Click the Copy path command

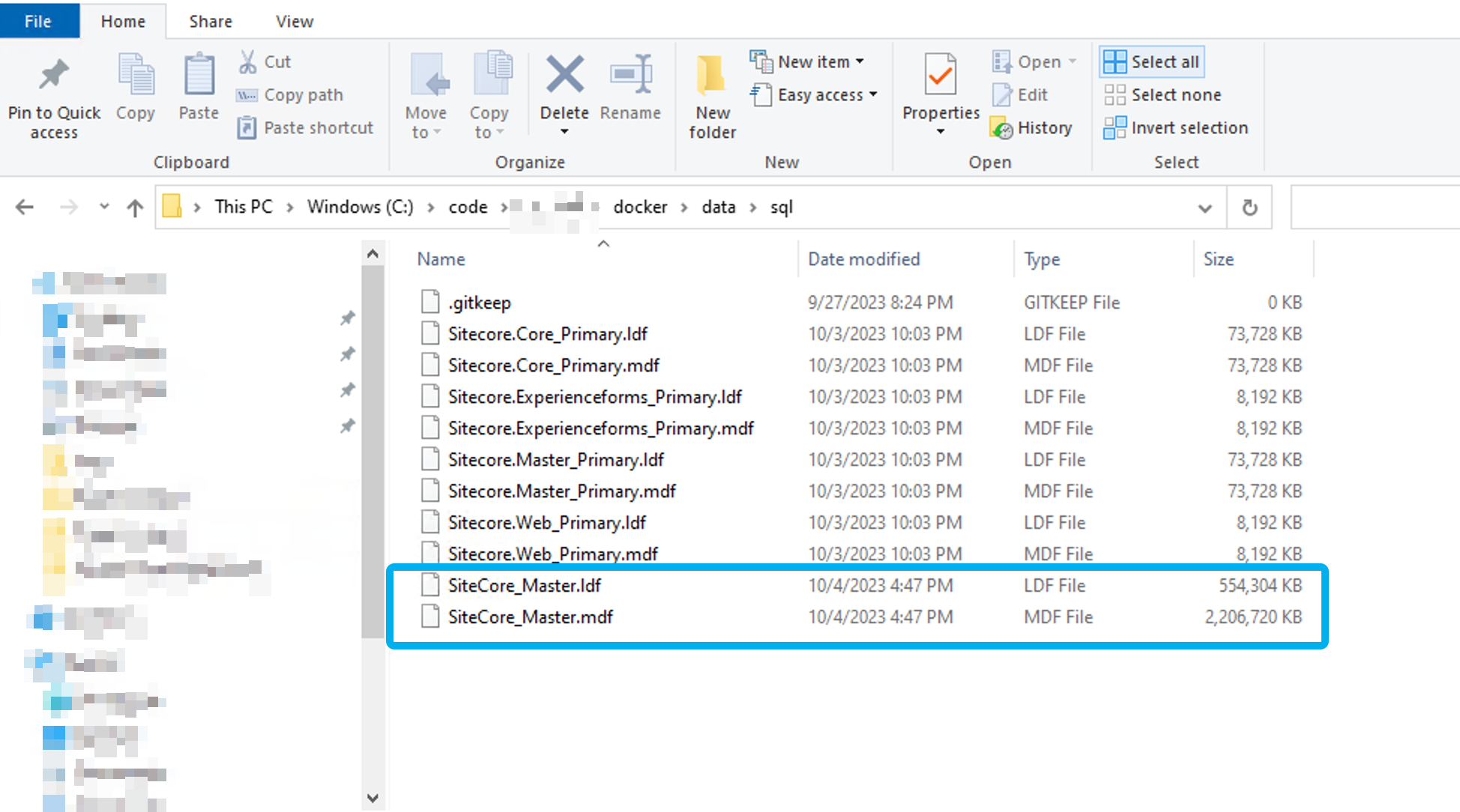point(289,94)
